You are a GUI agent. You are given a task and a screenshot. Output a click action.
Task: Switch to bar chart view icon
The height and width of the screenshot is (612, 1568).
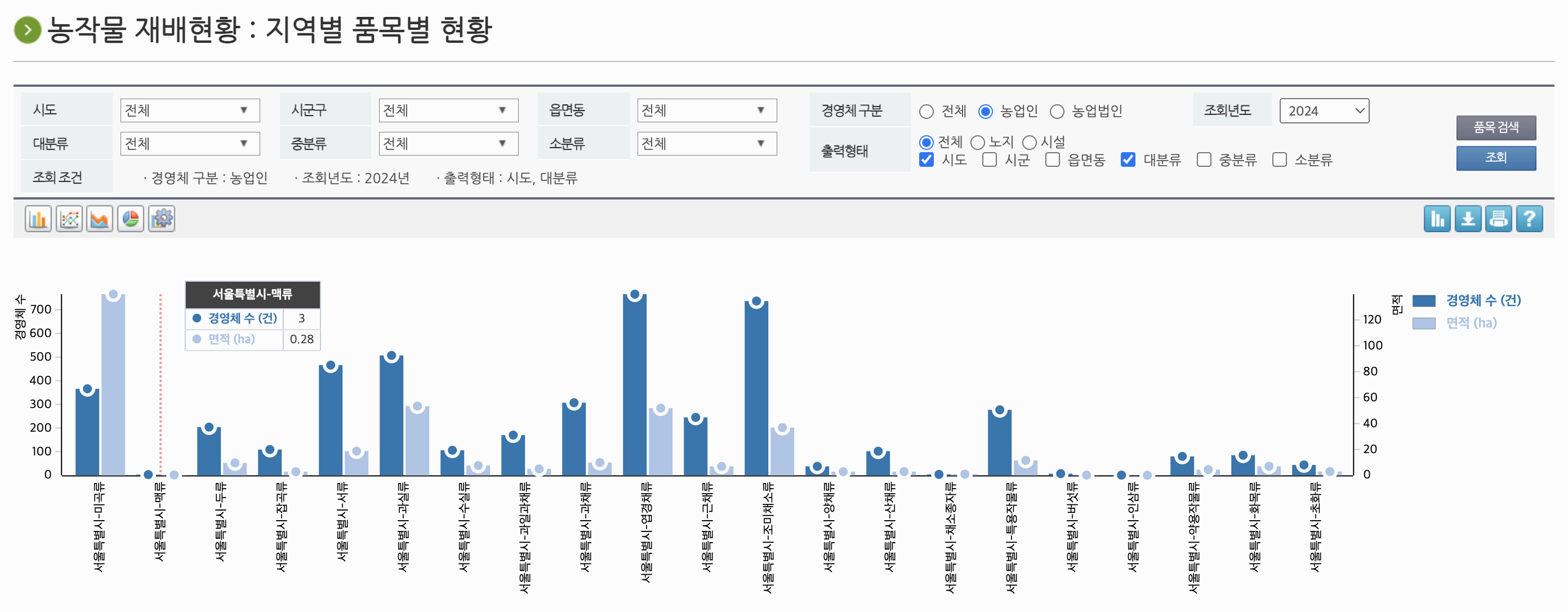38,219
